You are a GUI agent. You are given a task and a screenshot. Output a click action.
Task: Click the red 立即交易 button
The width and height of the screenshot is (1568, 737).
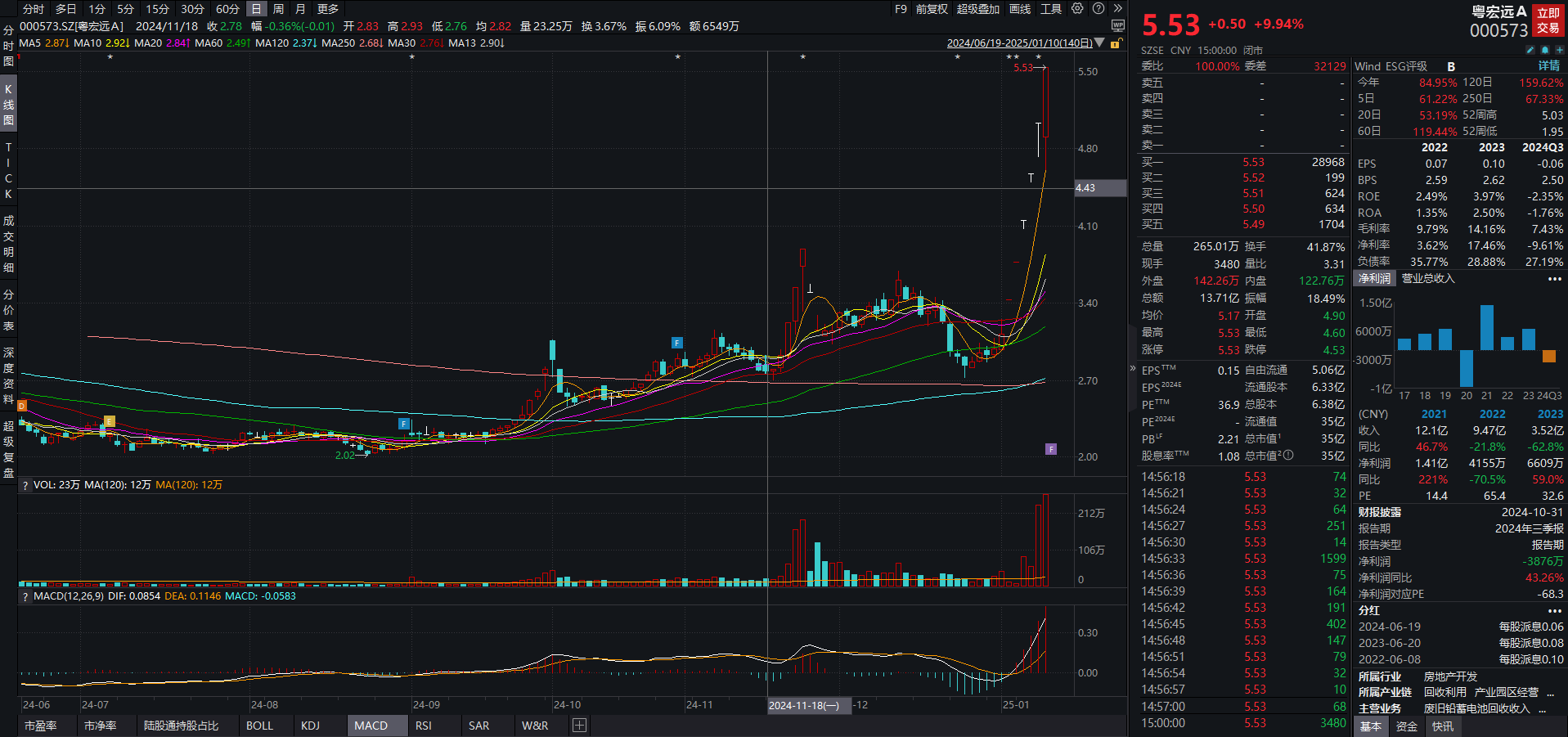[x=1548, y=20]
